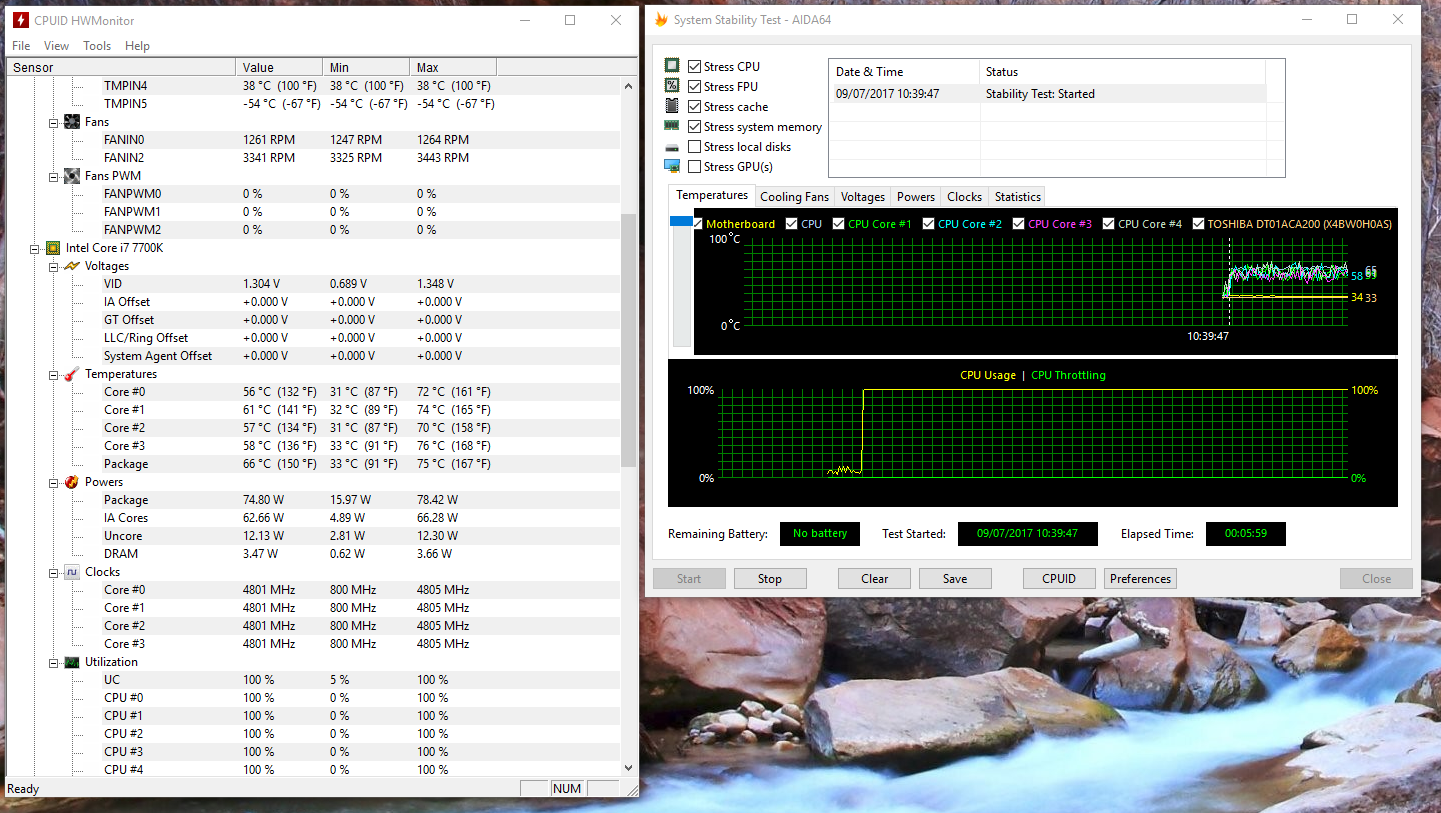This screenshot has height=813, width=1441.
Task: Click the monitor icon beside Stress GPU(s)
Action: (672, 167)
